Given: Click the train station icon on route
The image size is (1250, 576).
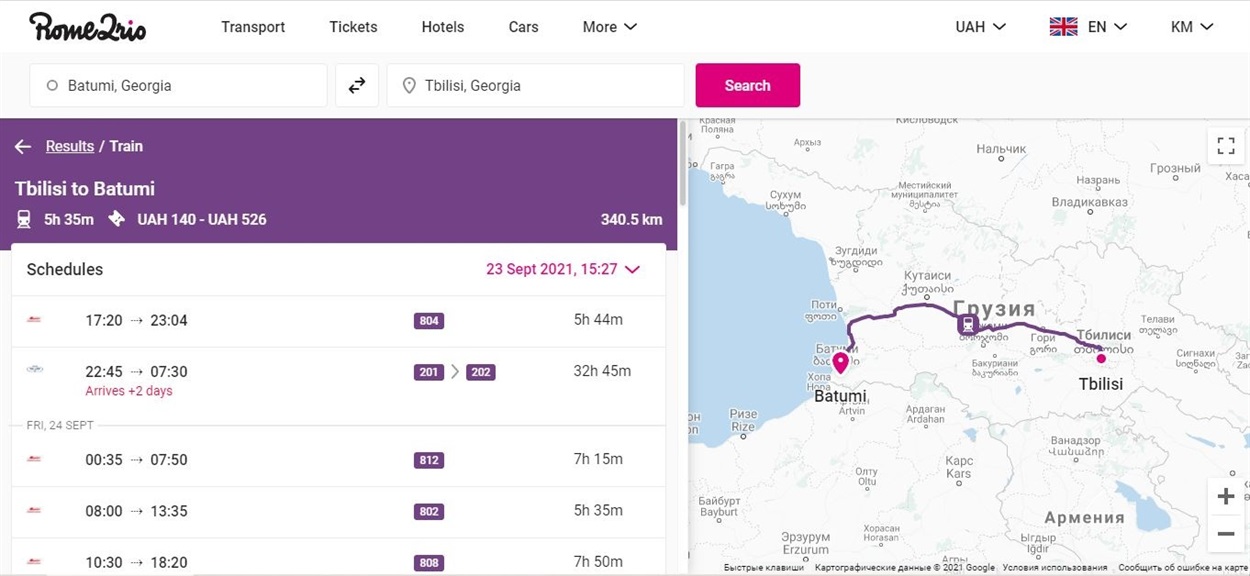Looking at the screenshot, I should click(968, 324).
